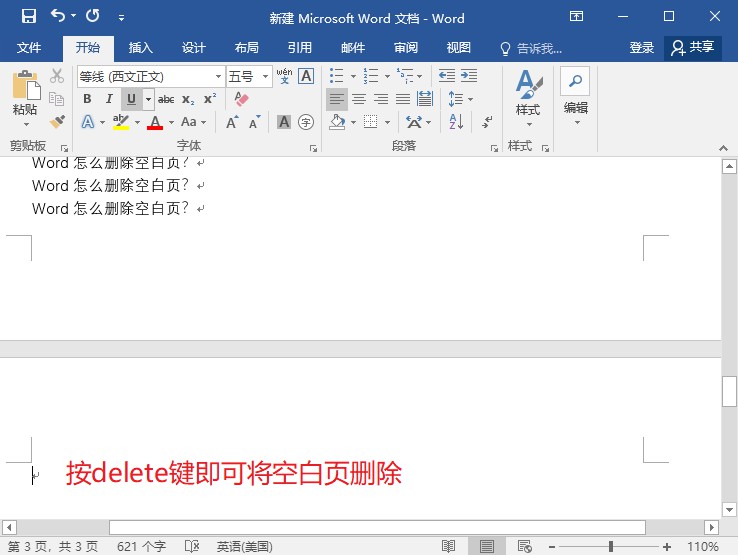Screen dimensions: 738x555
Task: Apply red font color
Action: pos(155,122)
